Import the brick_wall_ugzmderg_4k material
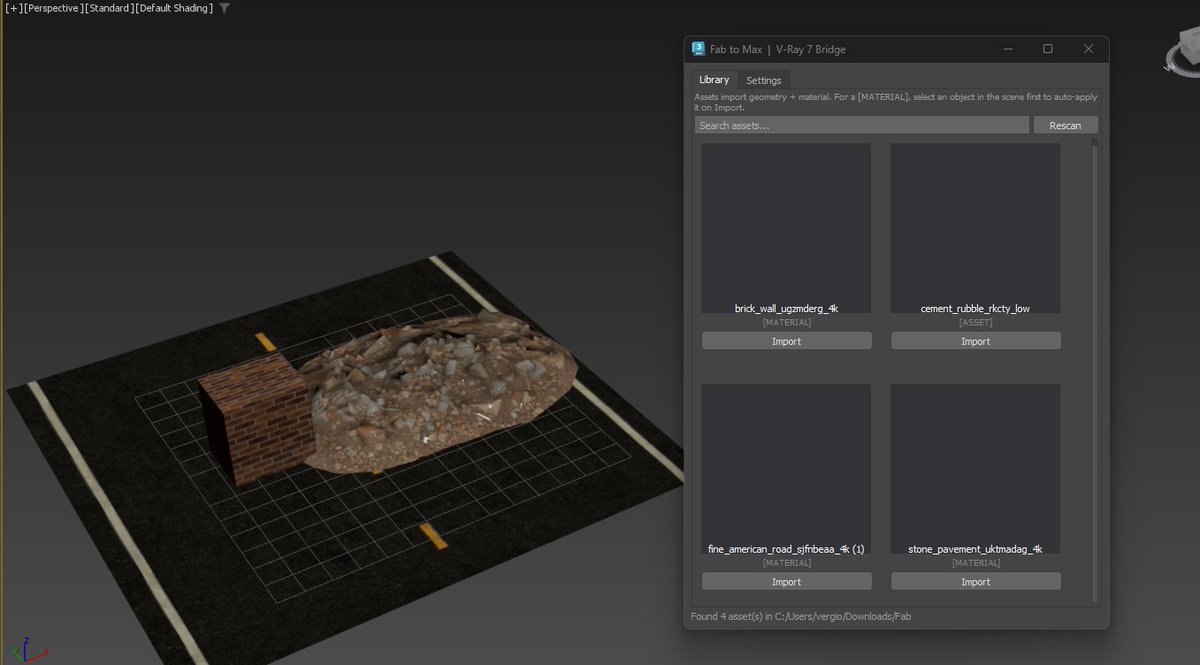1200x665 pixels. pos(786,341)
